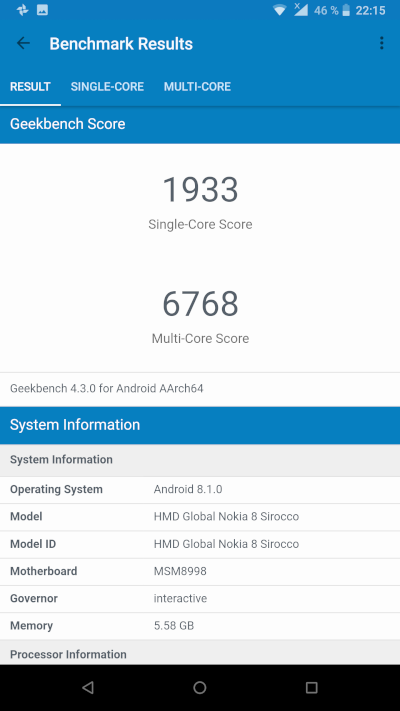The width and height of the screenshot is (400, 711).
Task: Switch to the SINGLE-CORE tab
Action: (x=107, y=87)
